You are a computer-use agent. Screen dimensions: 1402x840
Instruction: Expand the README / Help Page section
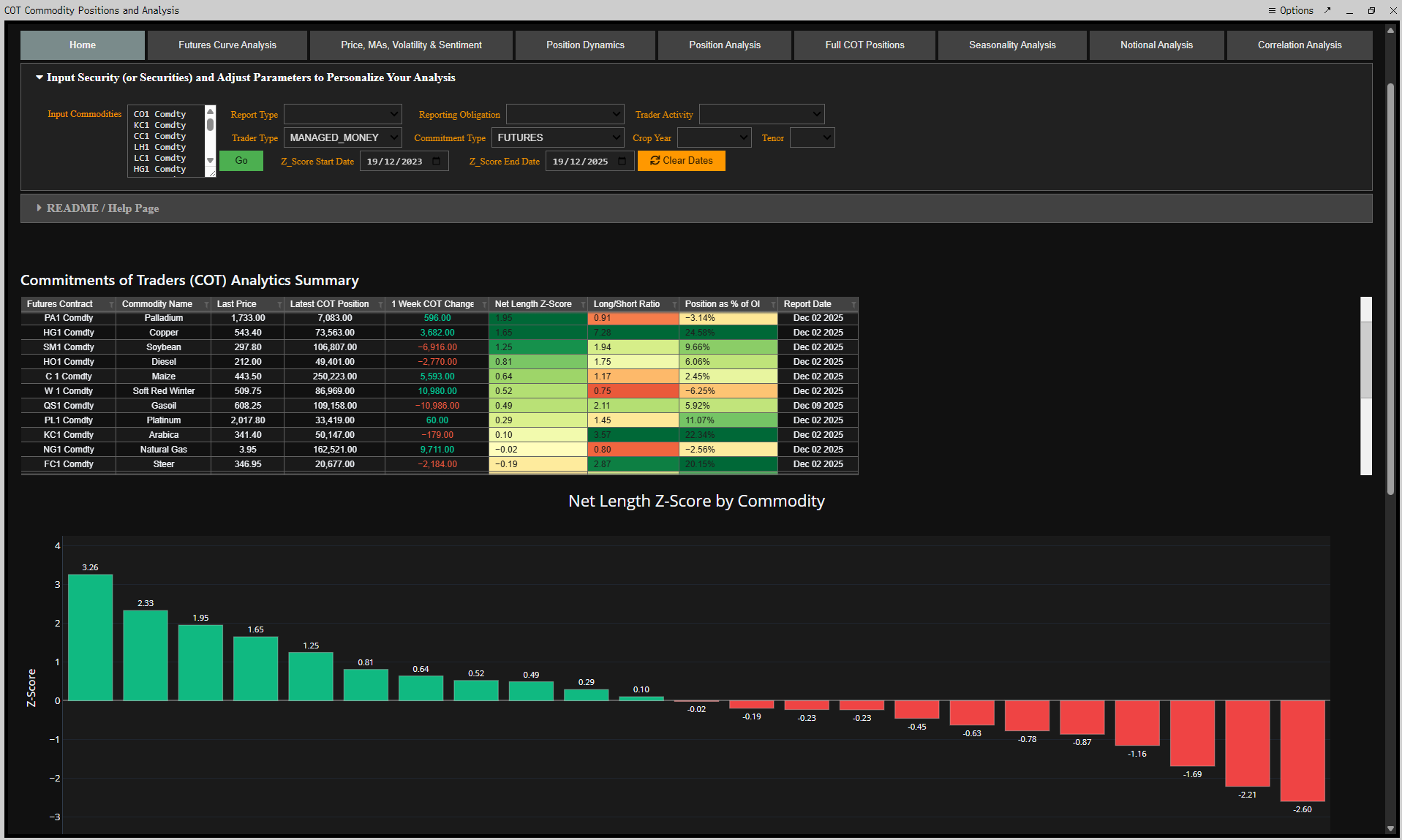(x=102, y=208)
